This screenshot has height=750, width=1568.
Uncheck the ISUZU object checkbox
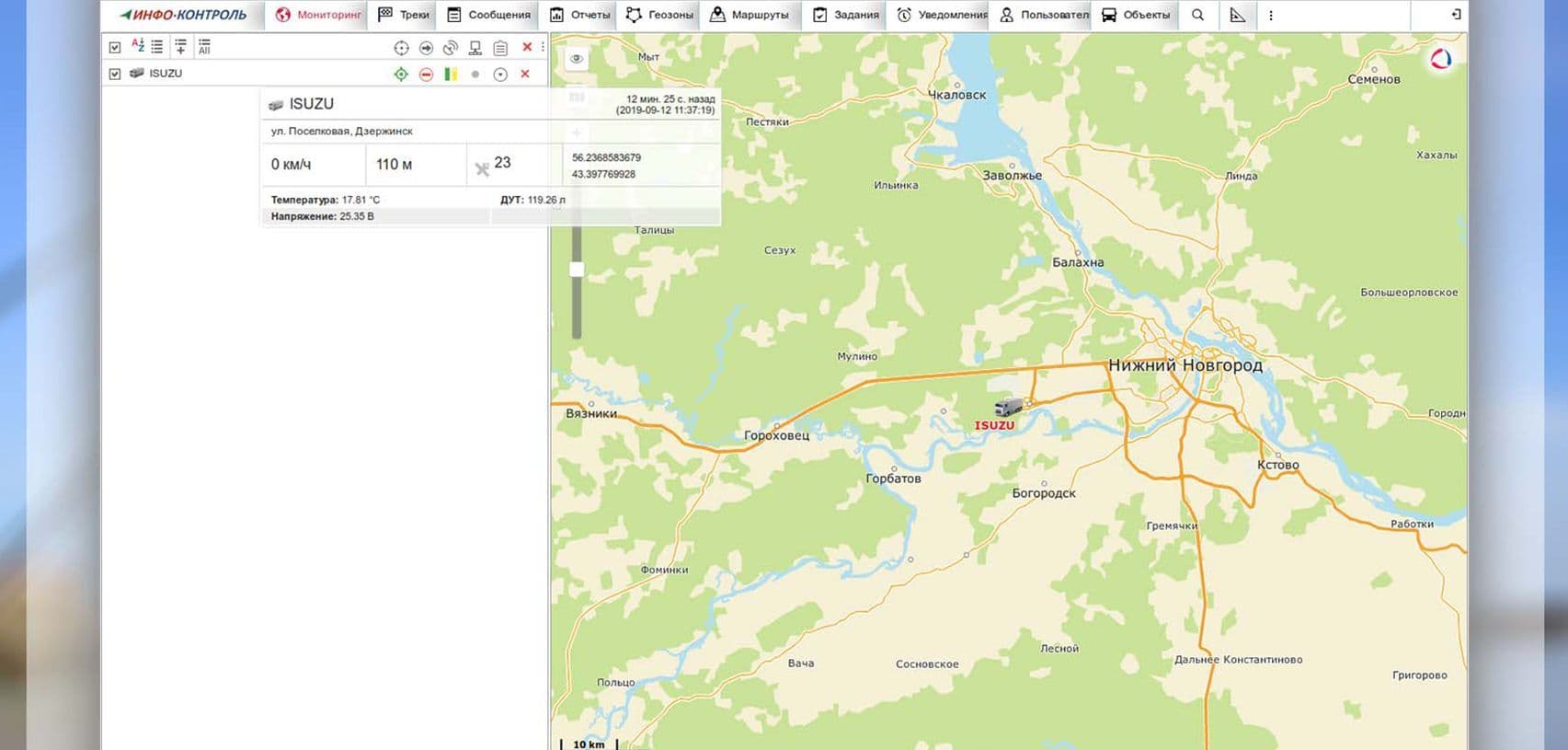(115, 74)
